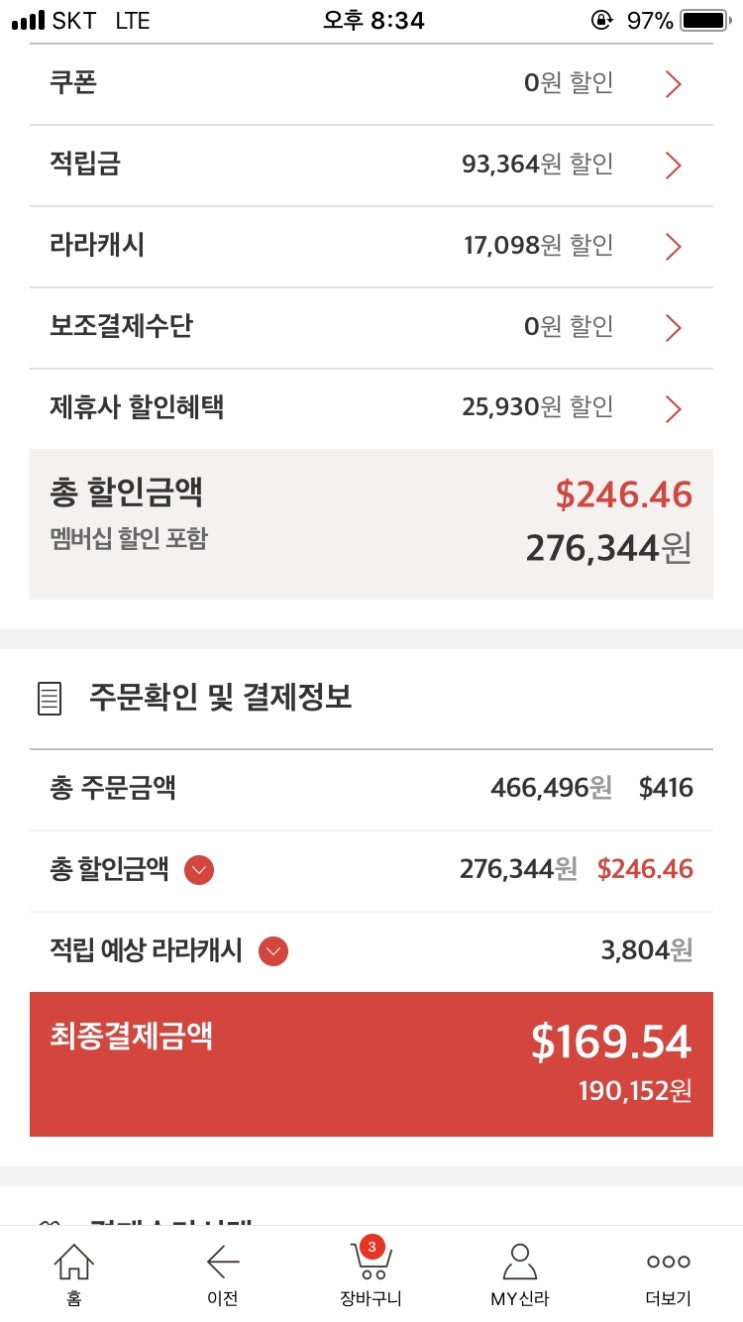Screen dimensions: 743x1322
Task: Tap the rotation lock status icon
Action: (602, 20)
